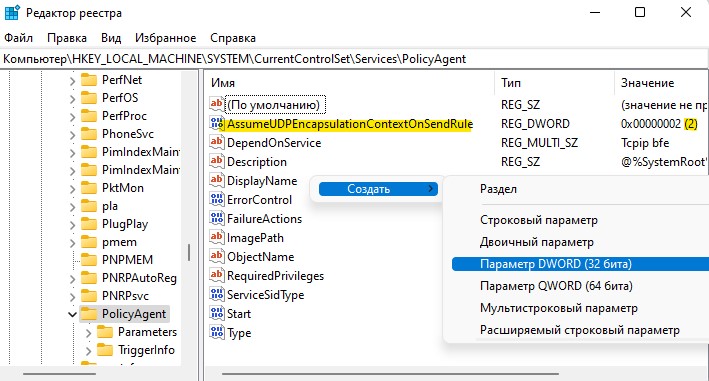709x381 pixels.
Task: Click the PerfNet folder icon
Action: click(x=89, y=80)
